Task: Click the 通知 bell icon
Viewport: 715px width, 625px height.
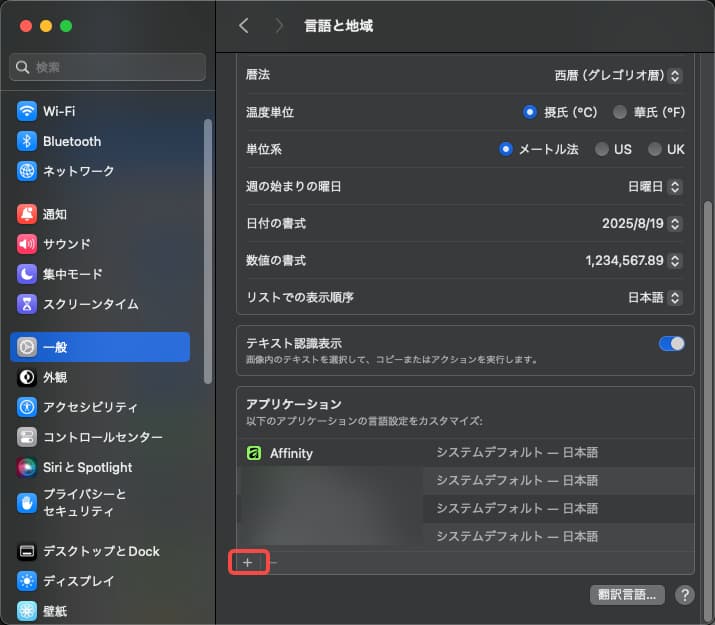Action: pos(27,214)
